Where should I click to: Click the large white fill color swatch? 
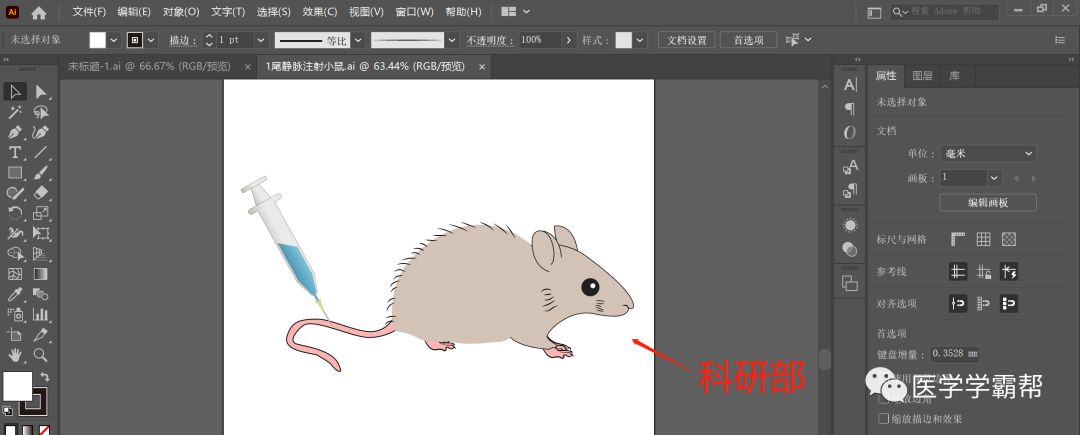point(17,386)
